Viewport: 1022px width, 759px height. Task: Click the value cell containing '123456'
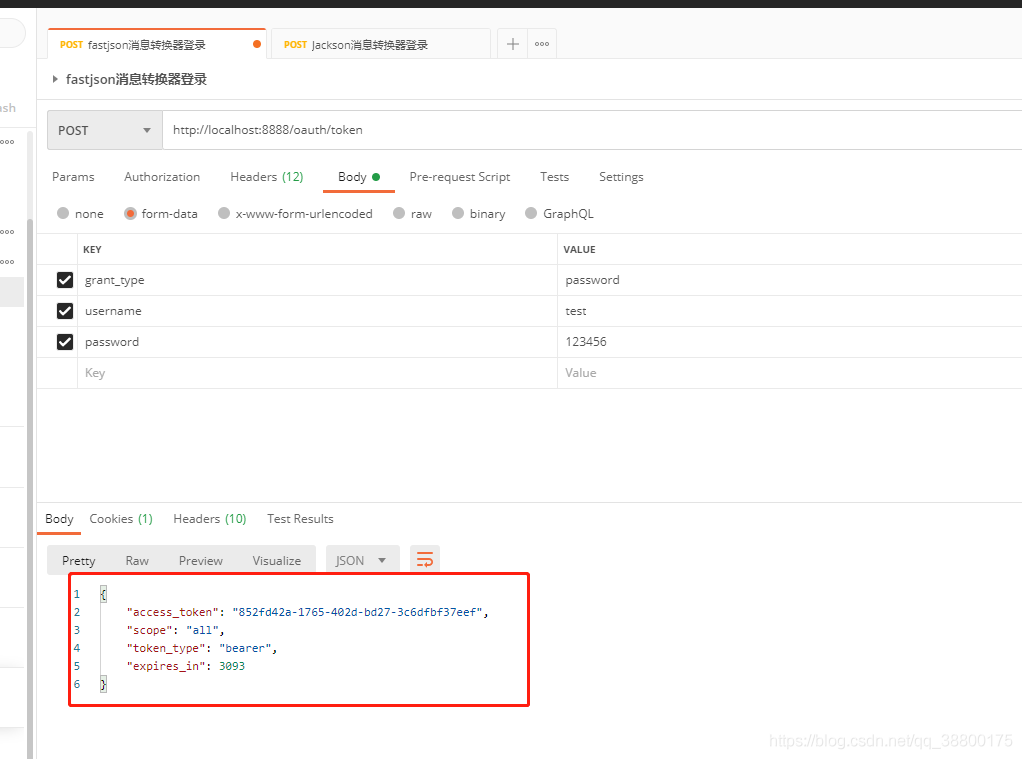coord(789,342)
